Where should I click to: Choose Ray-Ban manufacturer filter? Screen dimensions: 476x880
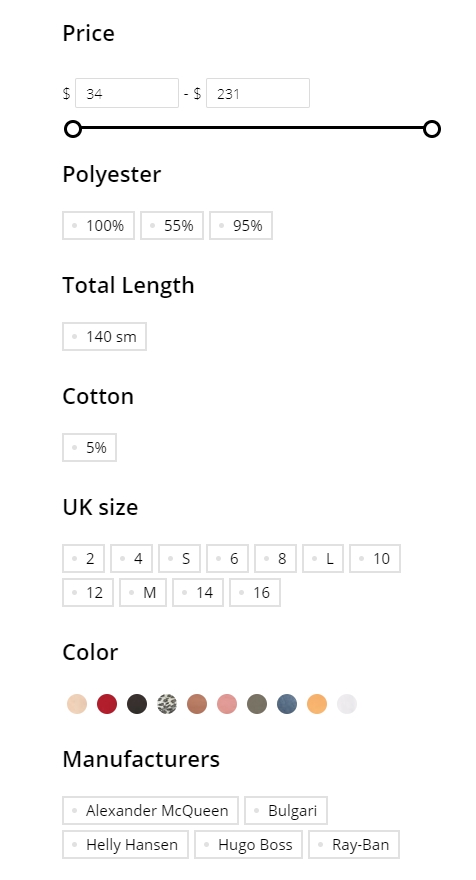point(354,845)
